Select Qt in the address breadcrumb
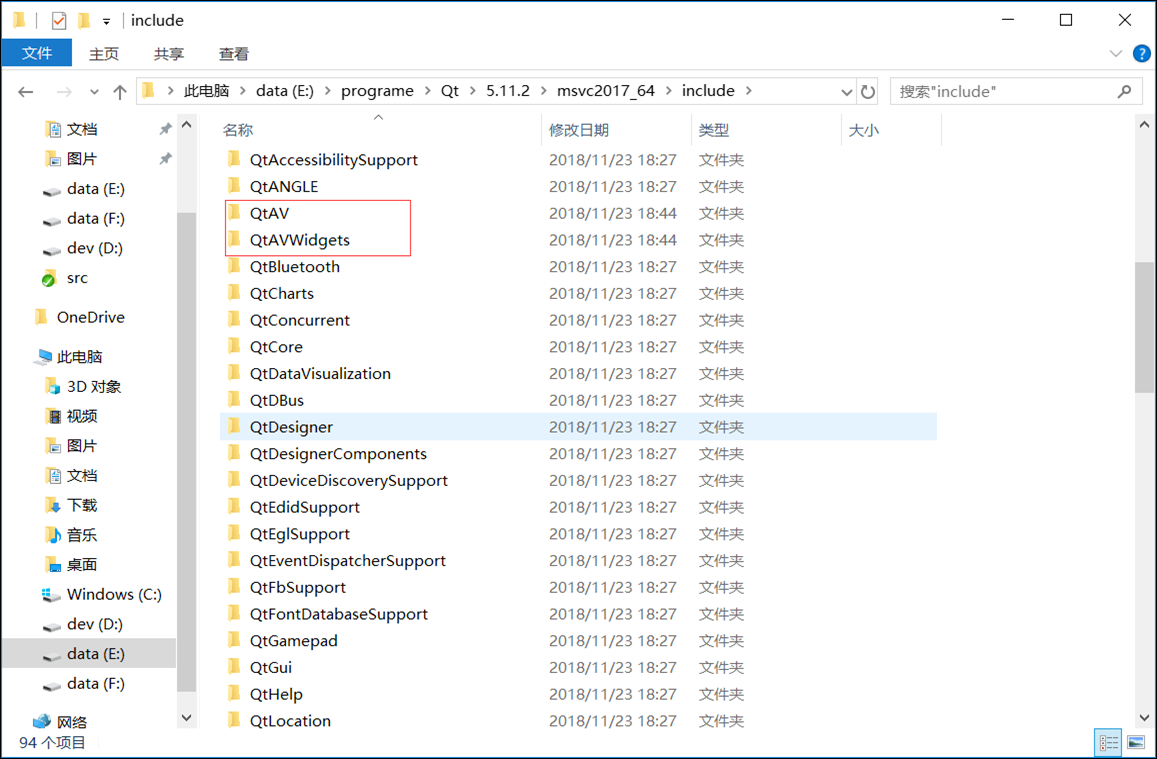1157x759 pixels. point(449,91)
